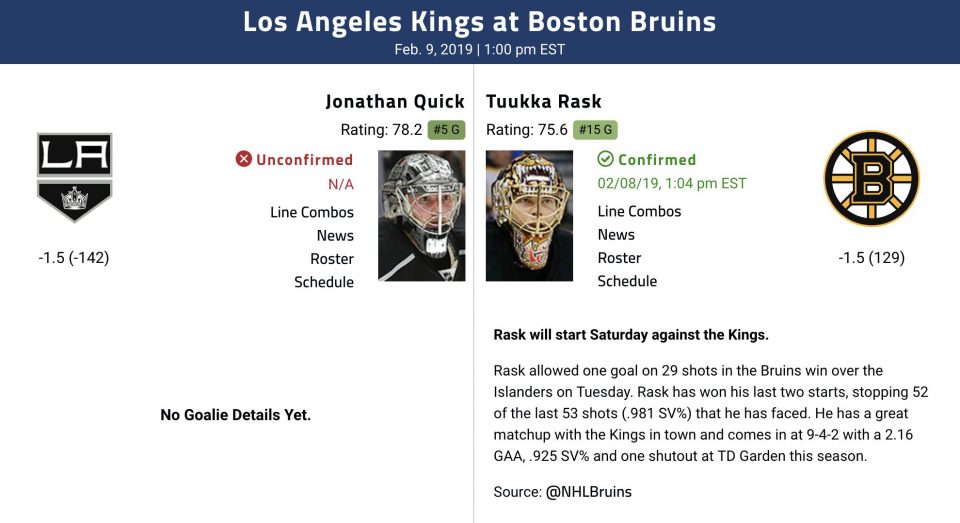This screenshot has height=523, width=960.
Task: Click the Boston Bruins logo
Action: (x=871, y=178)
